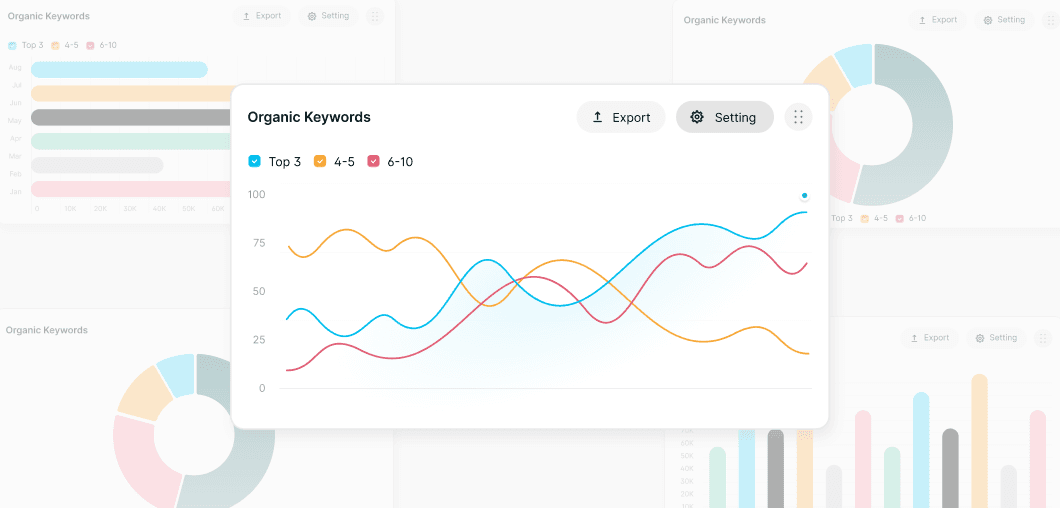Select the blue data point marker at the line chart's peak
This screenshot has height=508, width=1060.
click(804, 196)
